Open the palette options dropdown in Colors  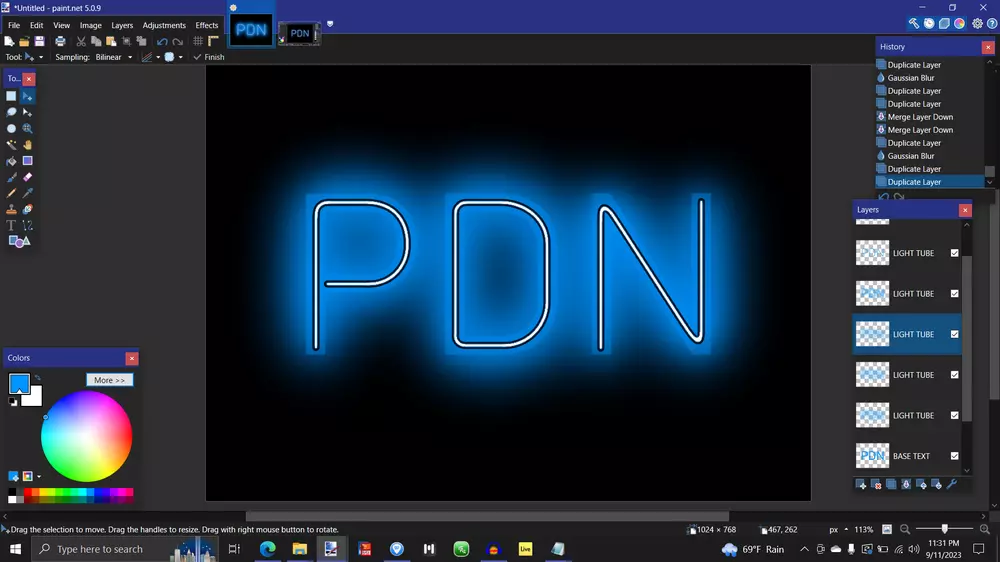tap(39, 477)
